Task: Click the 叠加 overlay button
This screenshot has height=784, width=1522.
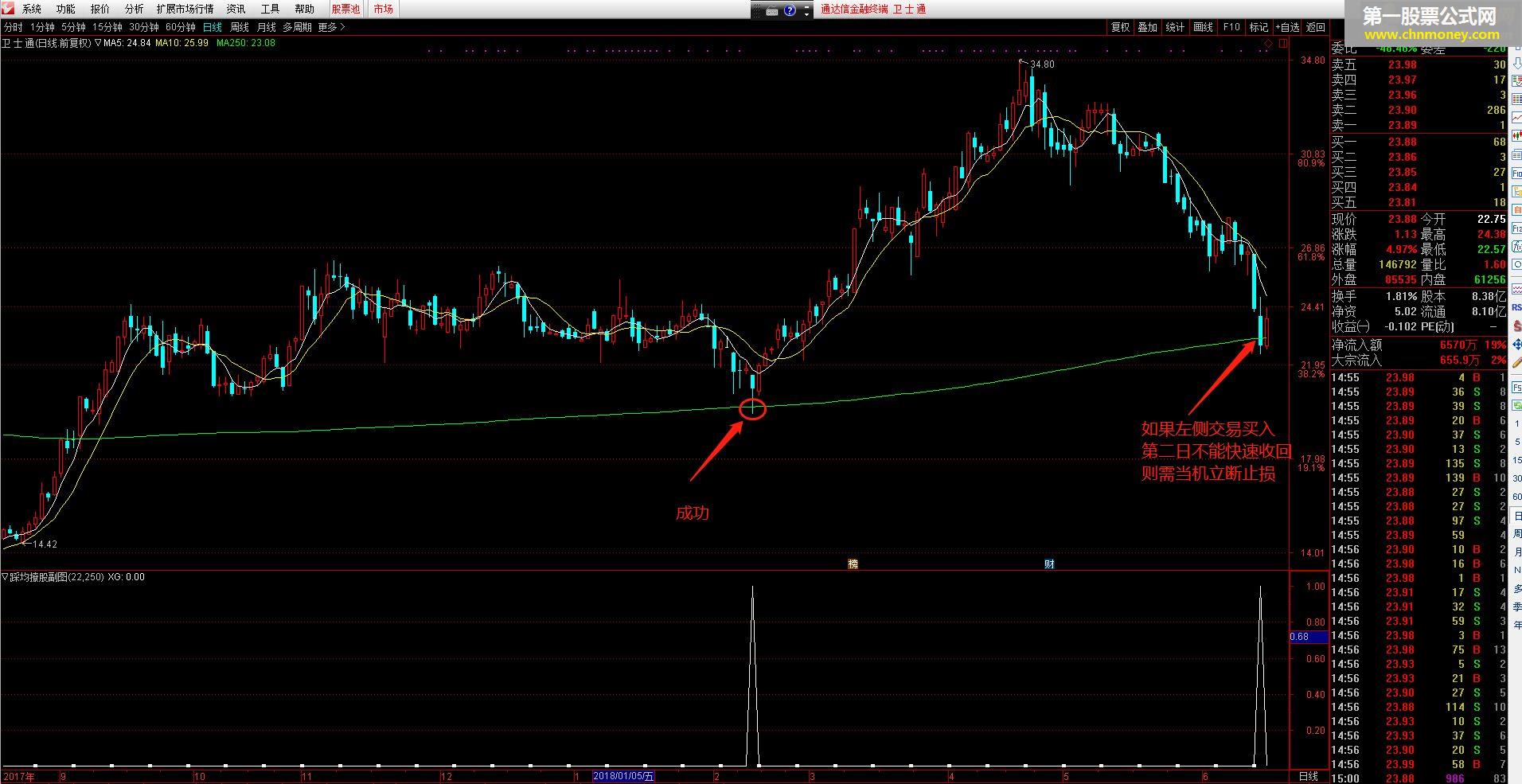Action: coord(1148,27)
